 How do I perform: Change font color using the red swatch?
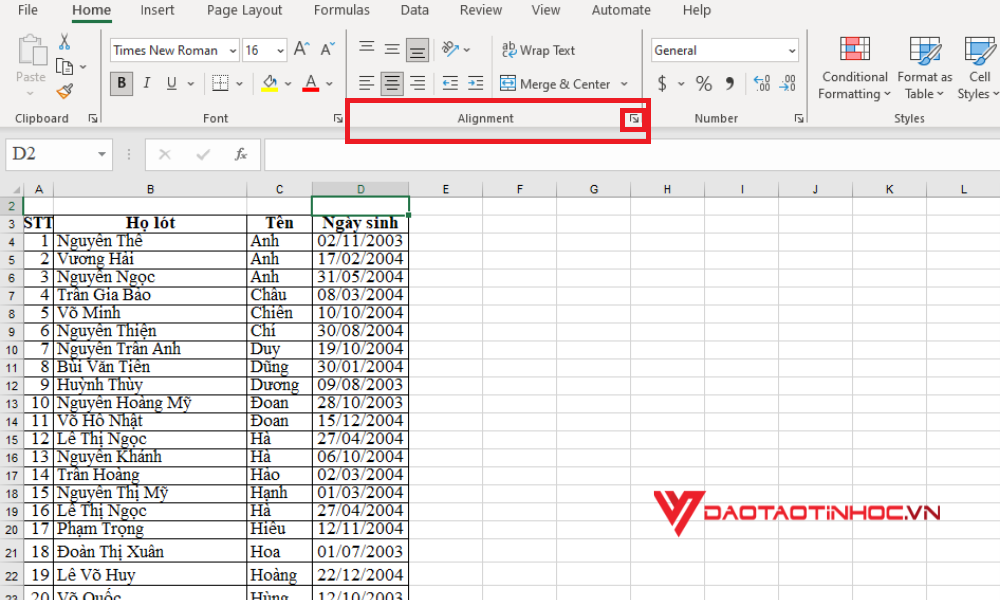tap(310, 84)
